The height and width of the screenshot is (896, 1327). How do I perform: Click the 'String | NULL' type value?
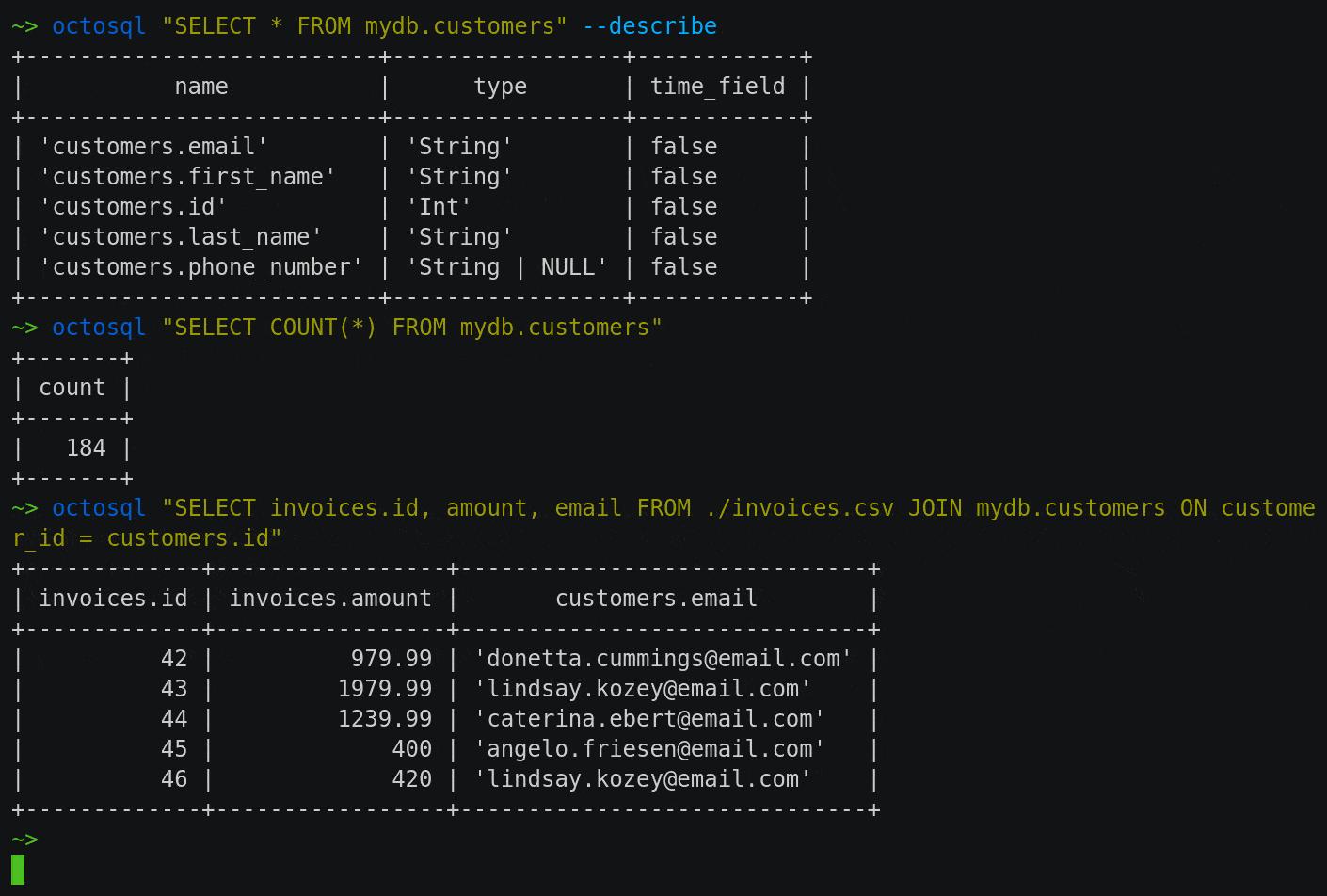[506, 267]
